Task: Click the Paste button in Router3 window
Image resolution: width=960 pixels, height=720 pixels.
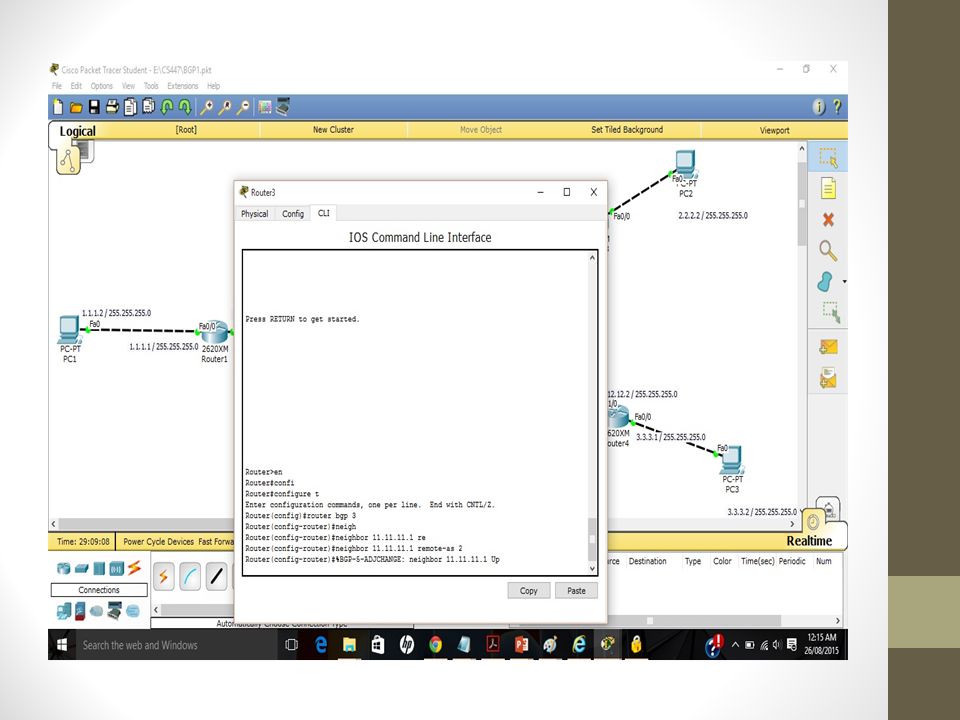Action: coord(576,591)
